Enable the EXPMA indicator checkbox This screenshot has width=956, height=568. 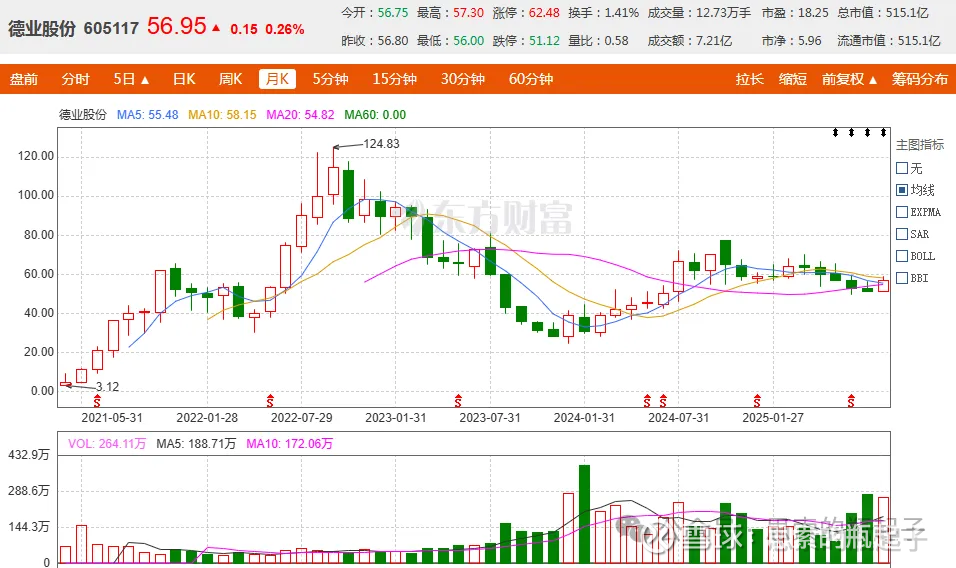tap(902, 212)
